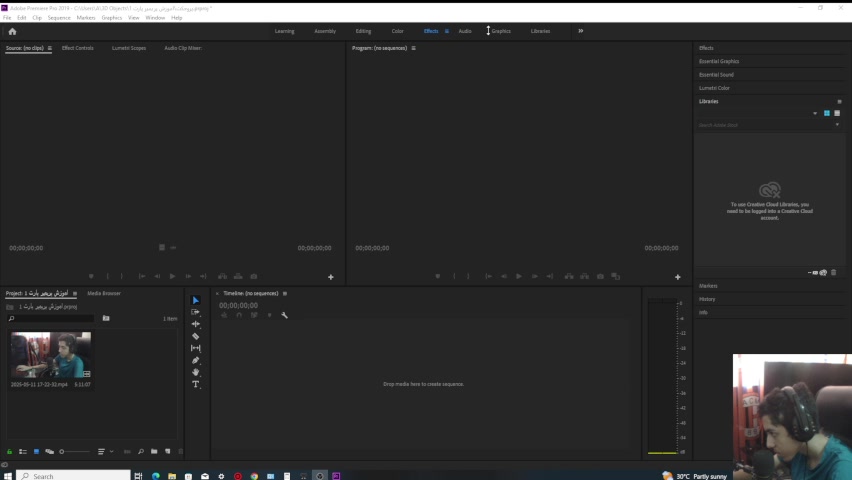Open Adobe Stock search filter dropdown
The width and height of the screenshot is (852, 480).
(x=837, y=124)
